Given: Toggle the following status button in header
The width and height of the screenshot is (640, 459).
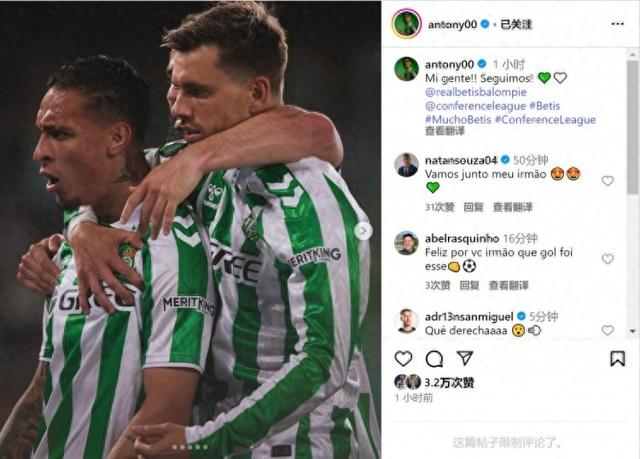Looking at the screenshot, I should coord(516,24).
